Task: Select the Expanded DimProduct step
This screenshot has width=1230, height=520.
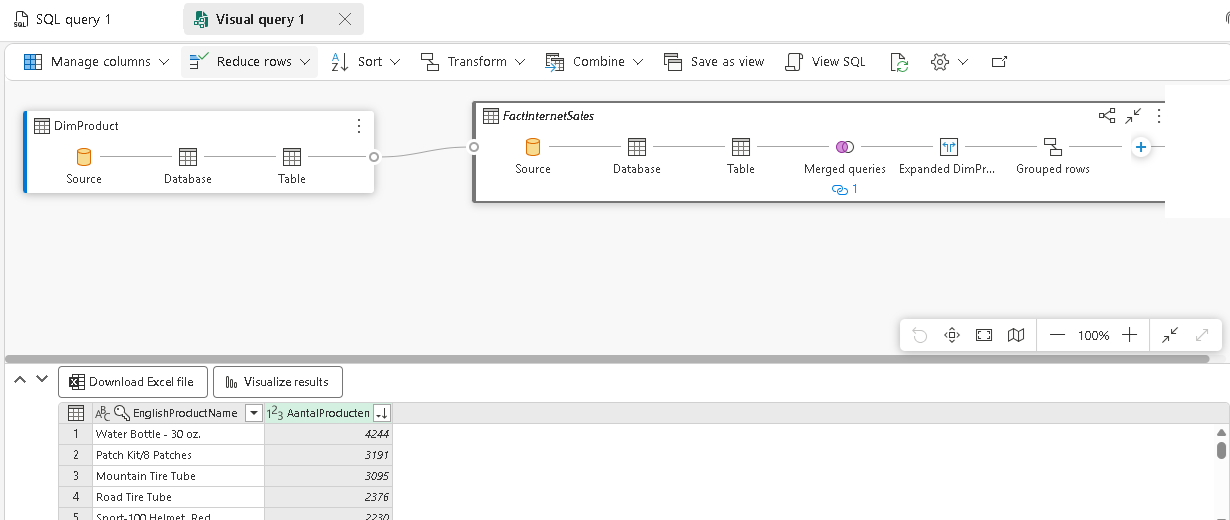Action: point(948,156)
